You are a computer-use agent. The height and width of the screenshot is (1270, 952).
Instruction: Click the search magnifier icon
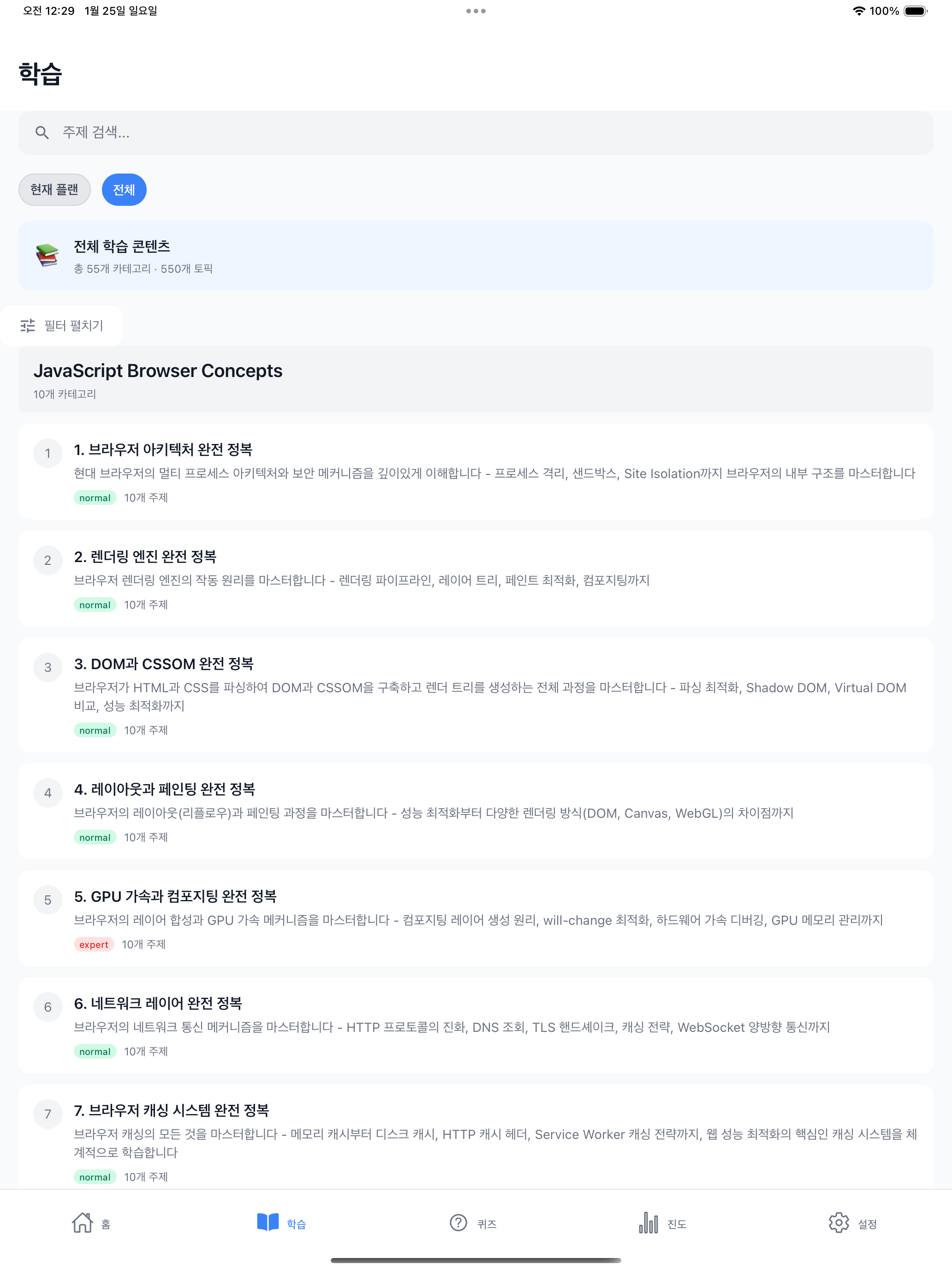tap(42, 132)
